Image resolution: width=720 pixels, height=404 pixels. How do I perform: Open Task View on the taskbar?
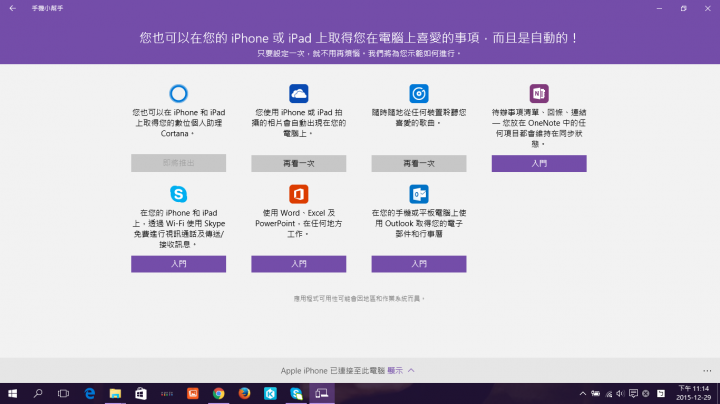pos(63,393)
